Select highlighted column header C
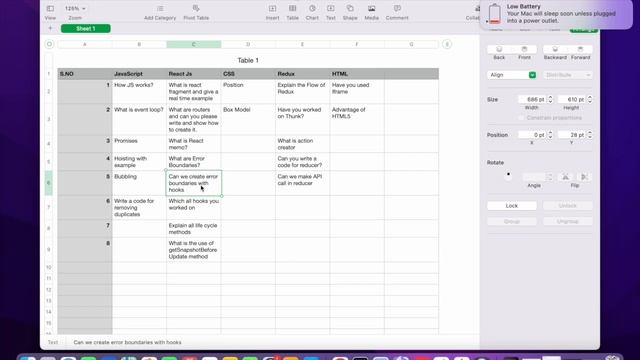Screen dimensions: 640x360 pyautogui.click(x=194, y=44)
